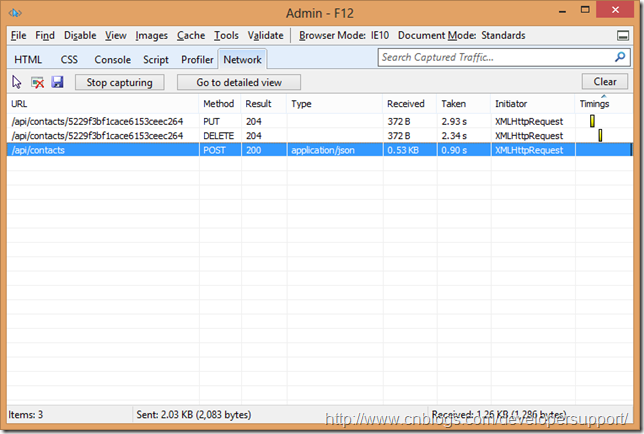The height and width of the screenshot is (434, 644).
Task: Click the clear browser cache icon
Action: [x=37, y=82]
